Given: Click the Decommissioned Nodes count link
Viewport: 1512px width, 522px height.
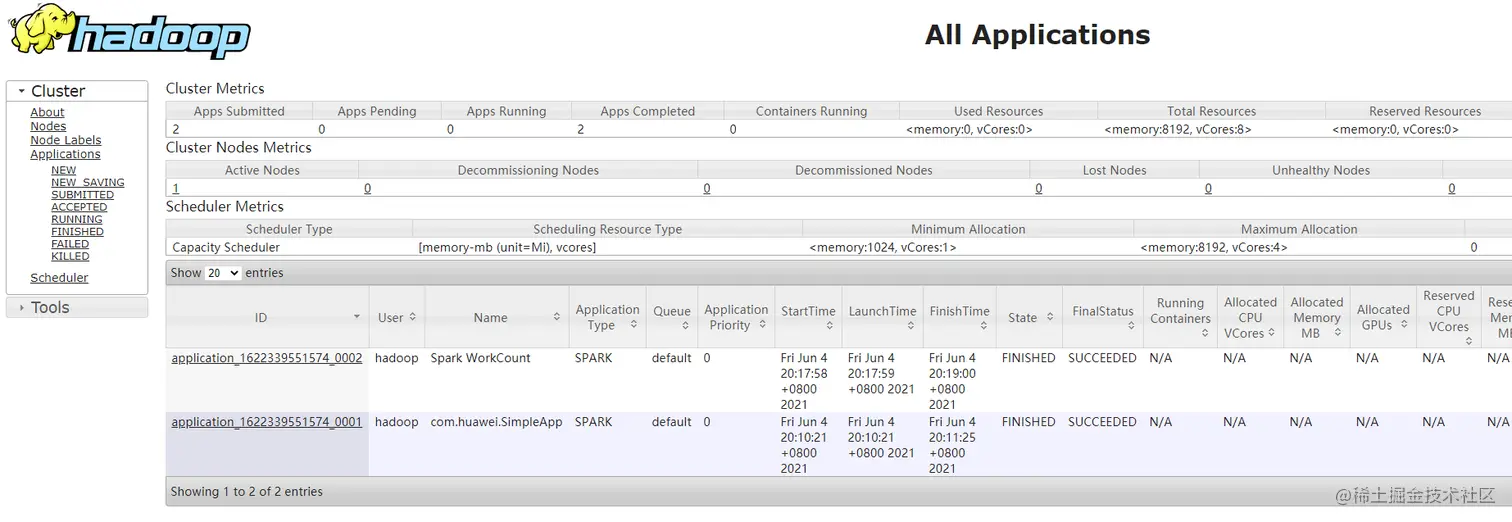Looking at the screenshot, I should [x=707, y=188].
